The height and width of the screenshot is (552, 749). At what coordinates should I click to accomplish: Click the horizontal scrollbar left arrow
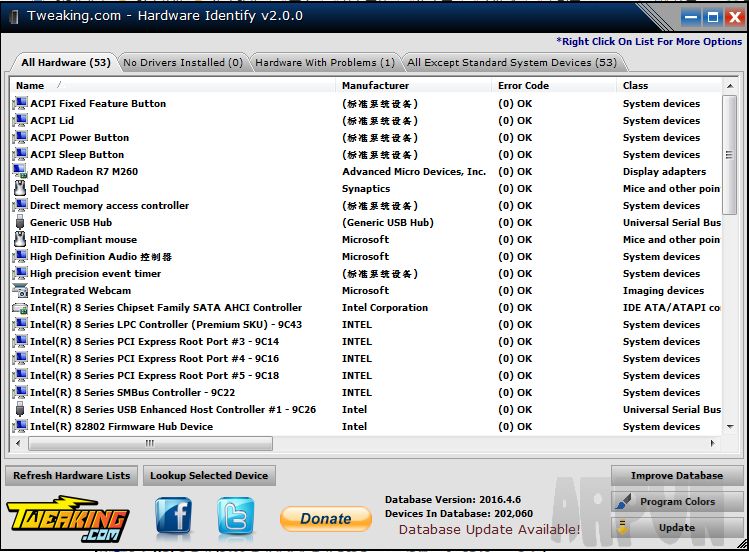(x=19, y=443)
